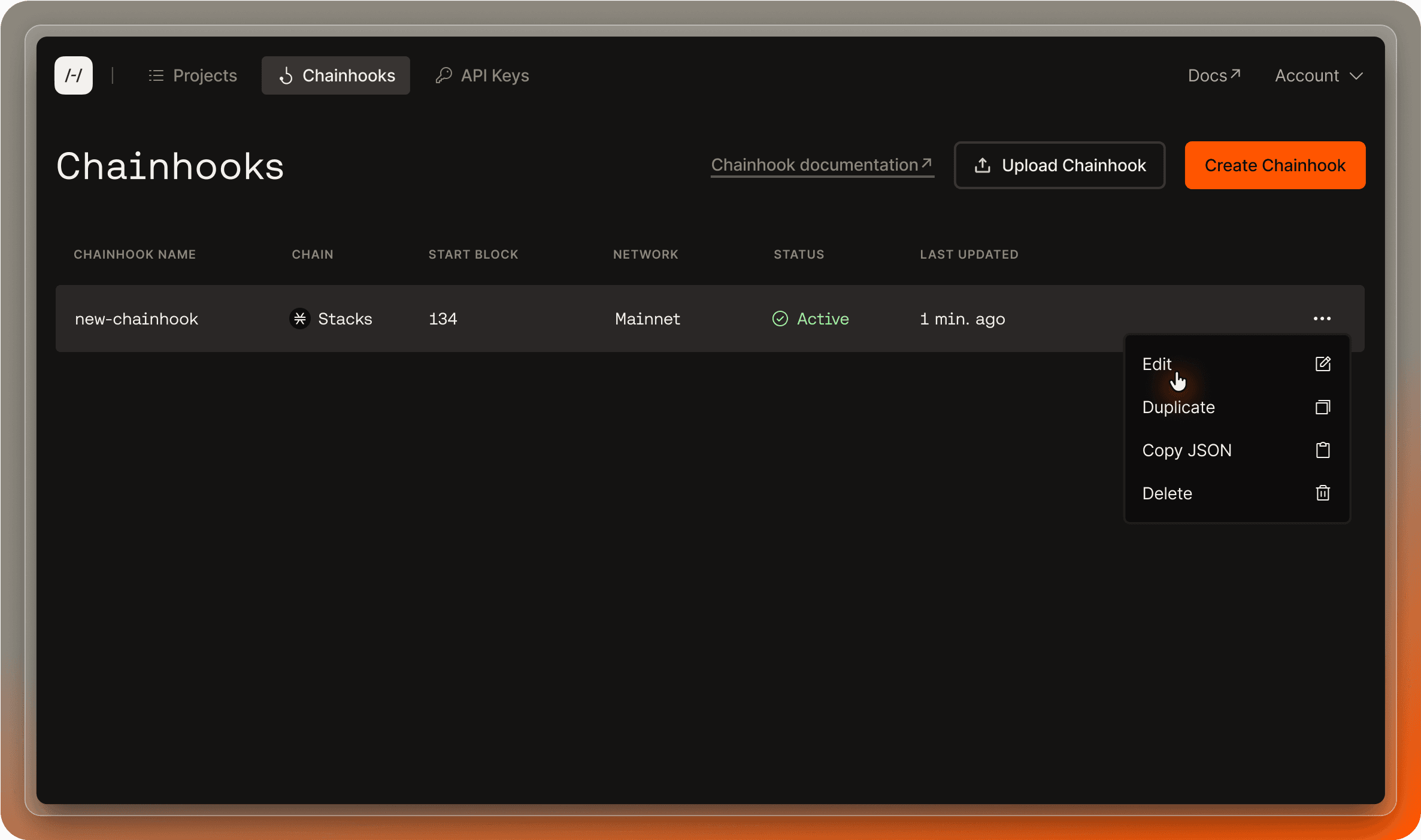Viewport: 1421px width, 840px height.
Task: Click the trash can delete icon
Action: click(x=1323, y=493)
